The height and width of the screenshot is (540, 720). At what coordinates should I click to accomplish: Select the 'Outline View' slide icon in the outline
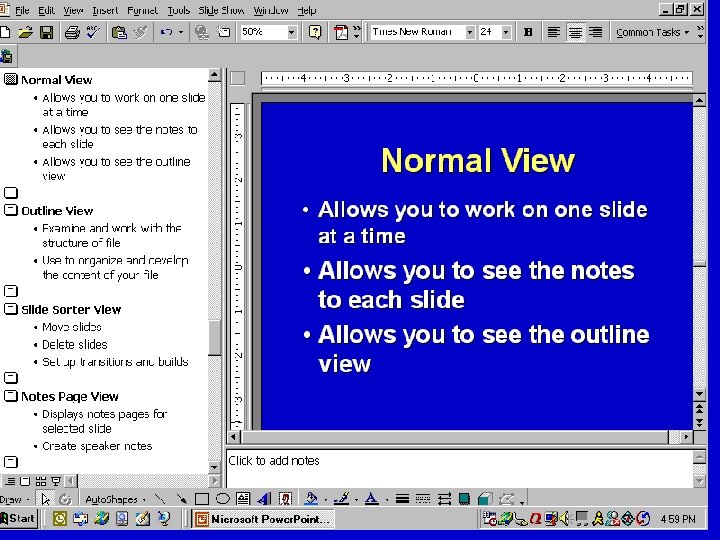(11, 210)
